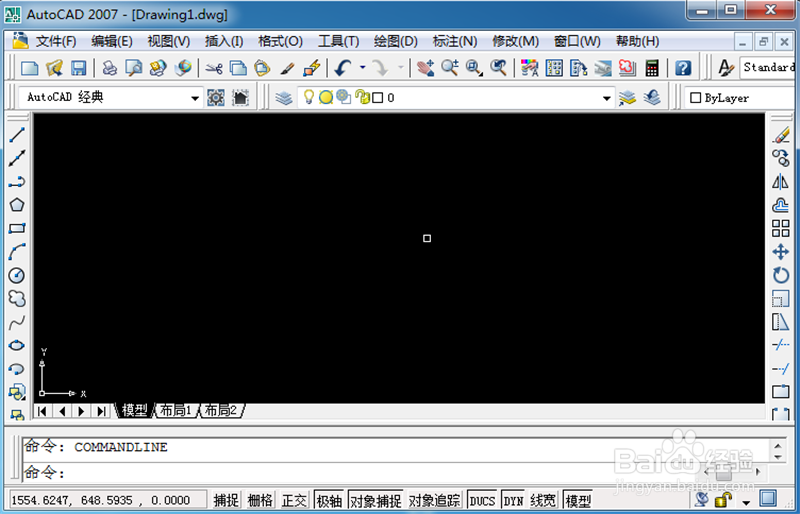Expand the AutoCAD 经典 workspace dropdown
This screenshot has width=800, height=514.
pos(195,97)
